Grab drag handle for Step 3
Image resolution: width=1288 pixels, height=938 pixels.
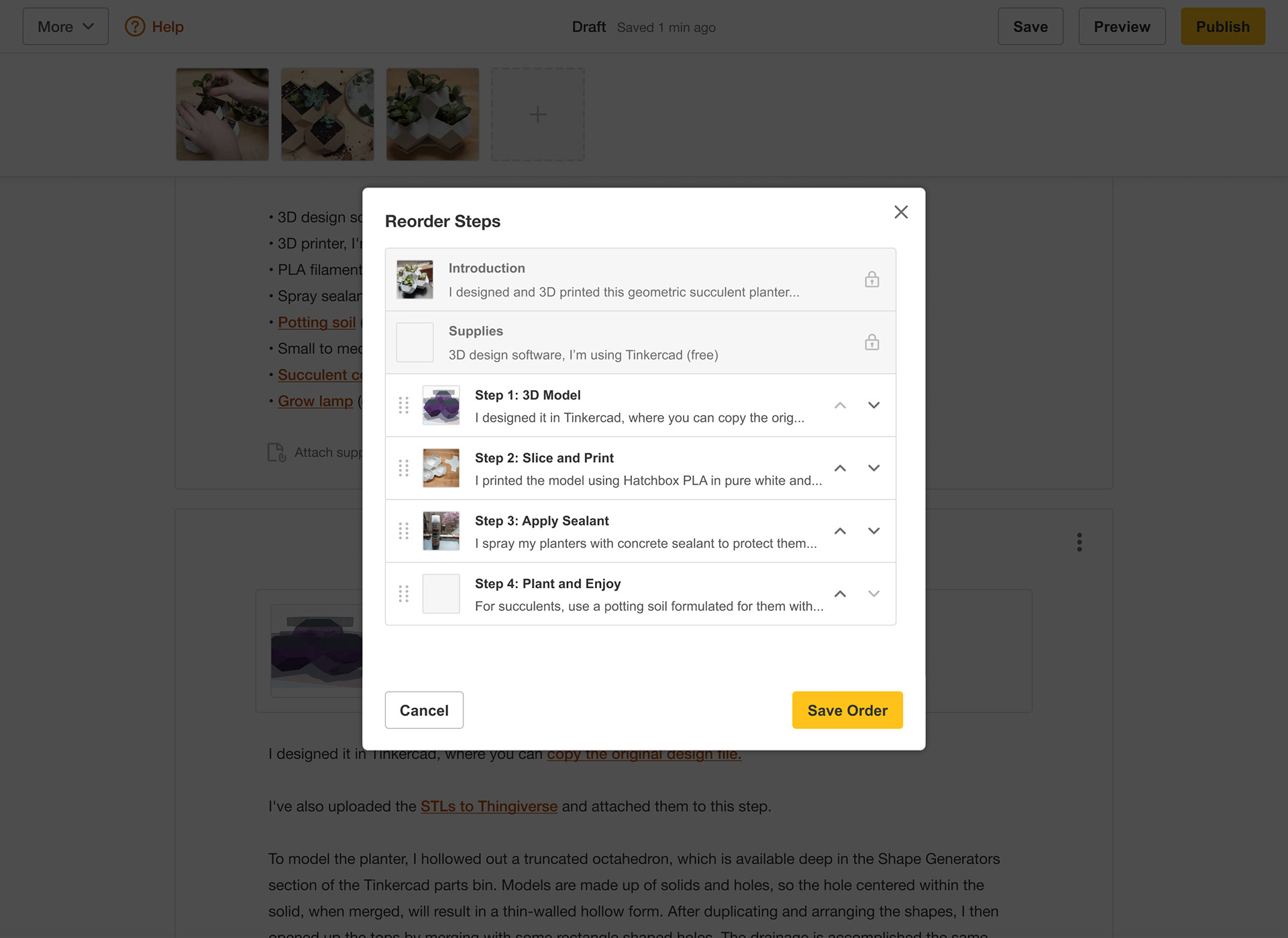click(x=403, y=531)
